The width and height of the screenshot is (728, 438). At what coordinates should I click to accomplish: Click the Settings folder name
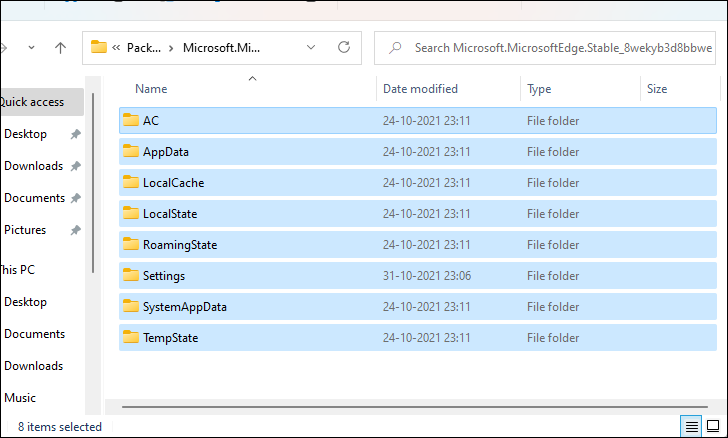tap(164, 276)
